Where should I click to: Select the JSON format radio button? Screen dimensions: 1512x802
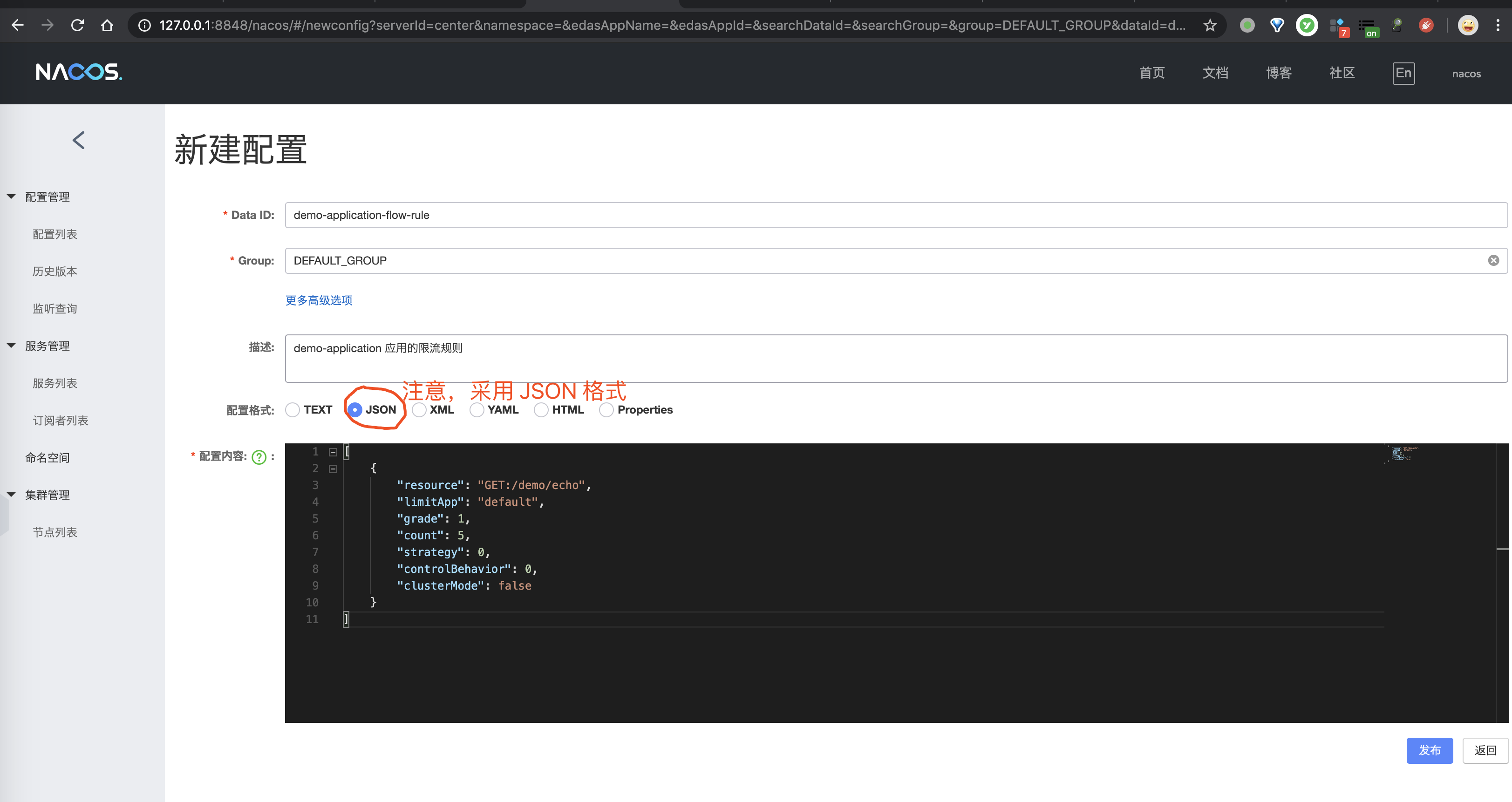(354, 409)
